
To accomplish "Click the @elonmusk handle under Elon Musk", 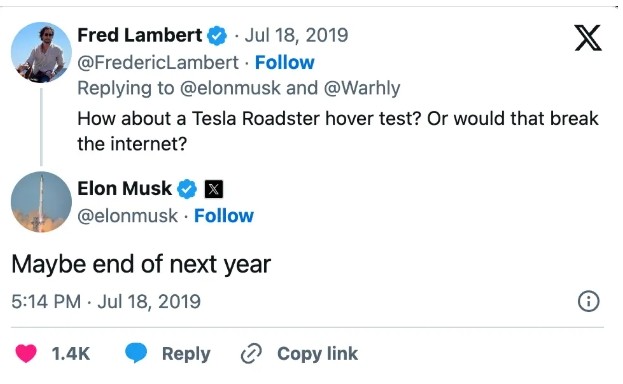I will [128, 216].
